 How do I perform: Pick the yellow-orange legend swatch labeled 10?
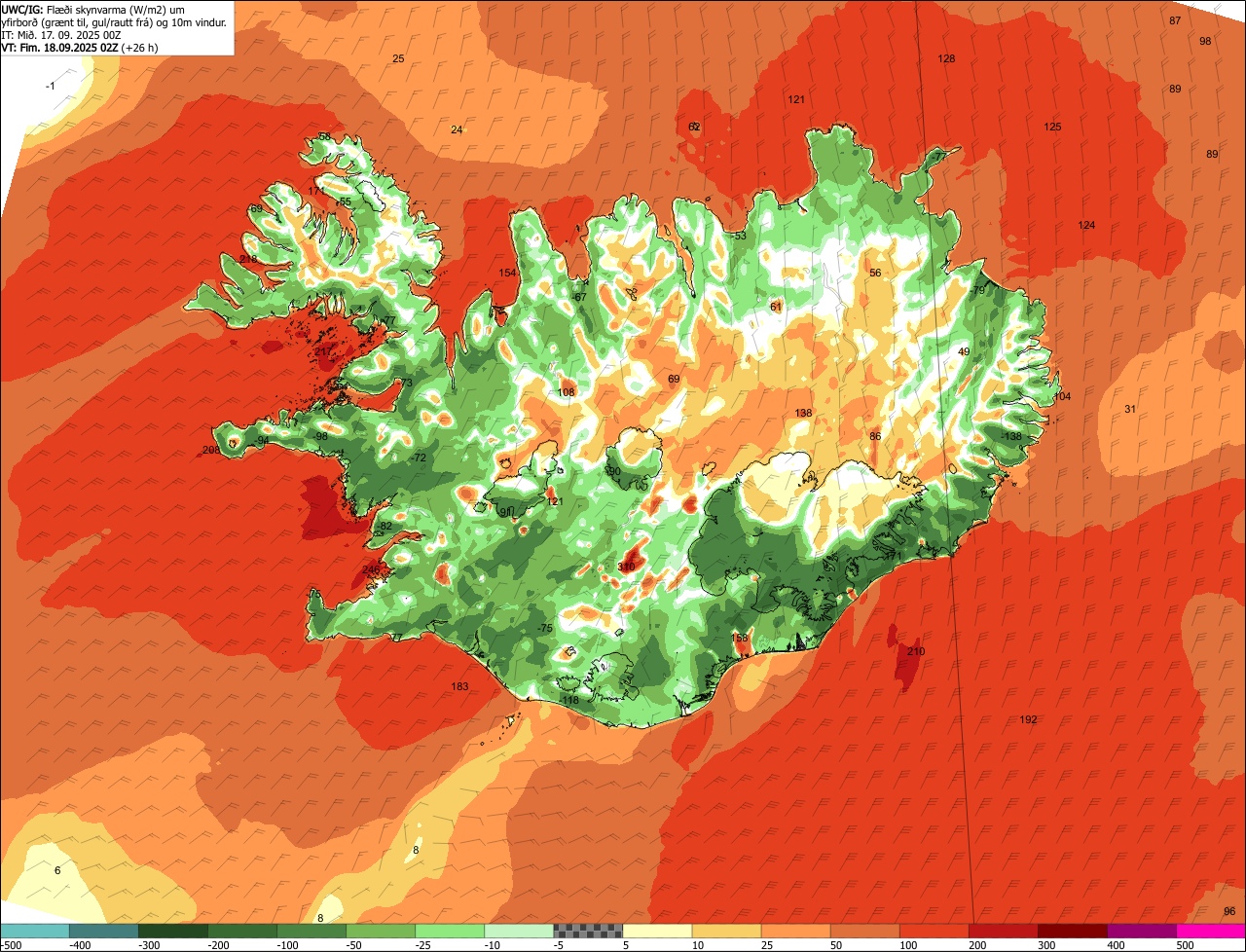pyautogui.click(x=726, y=931)
